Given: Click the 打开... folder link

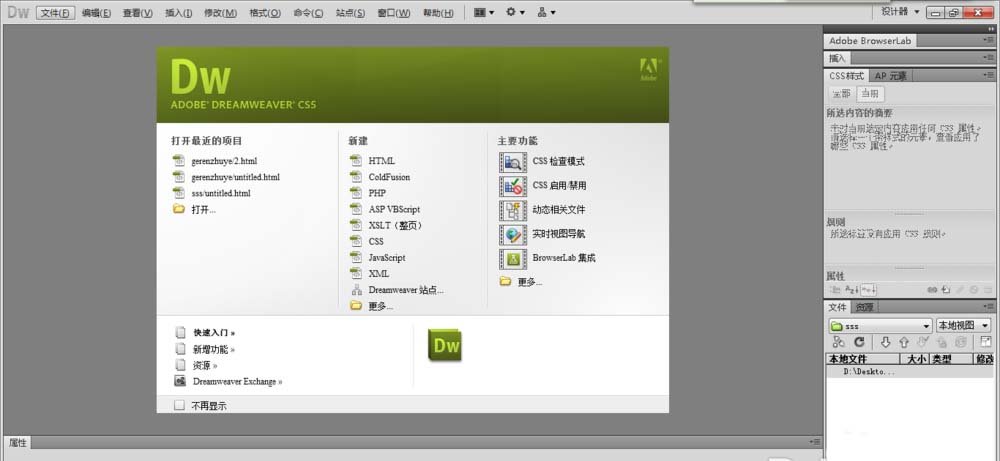Looking at the screenshot, I should tap(203, 209).
